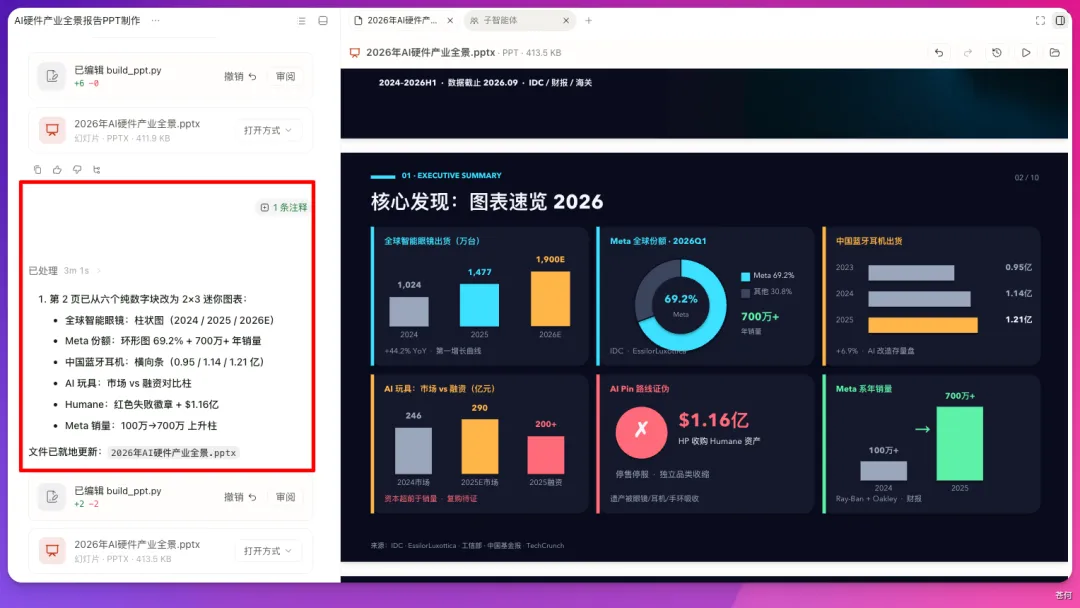
Task: Click the 2026年AI硬件产业全景.pptx inline file chip
Action: click(174, 453)
